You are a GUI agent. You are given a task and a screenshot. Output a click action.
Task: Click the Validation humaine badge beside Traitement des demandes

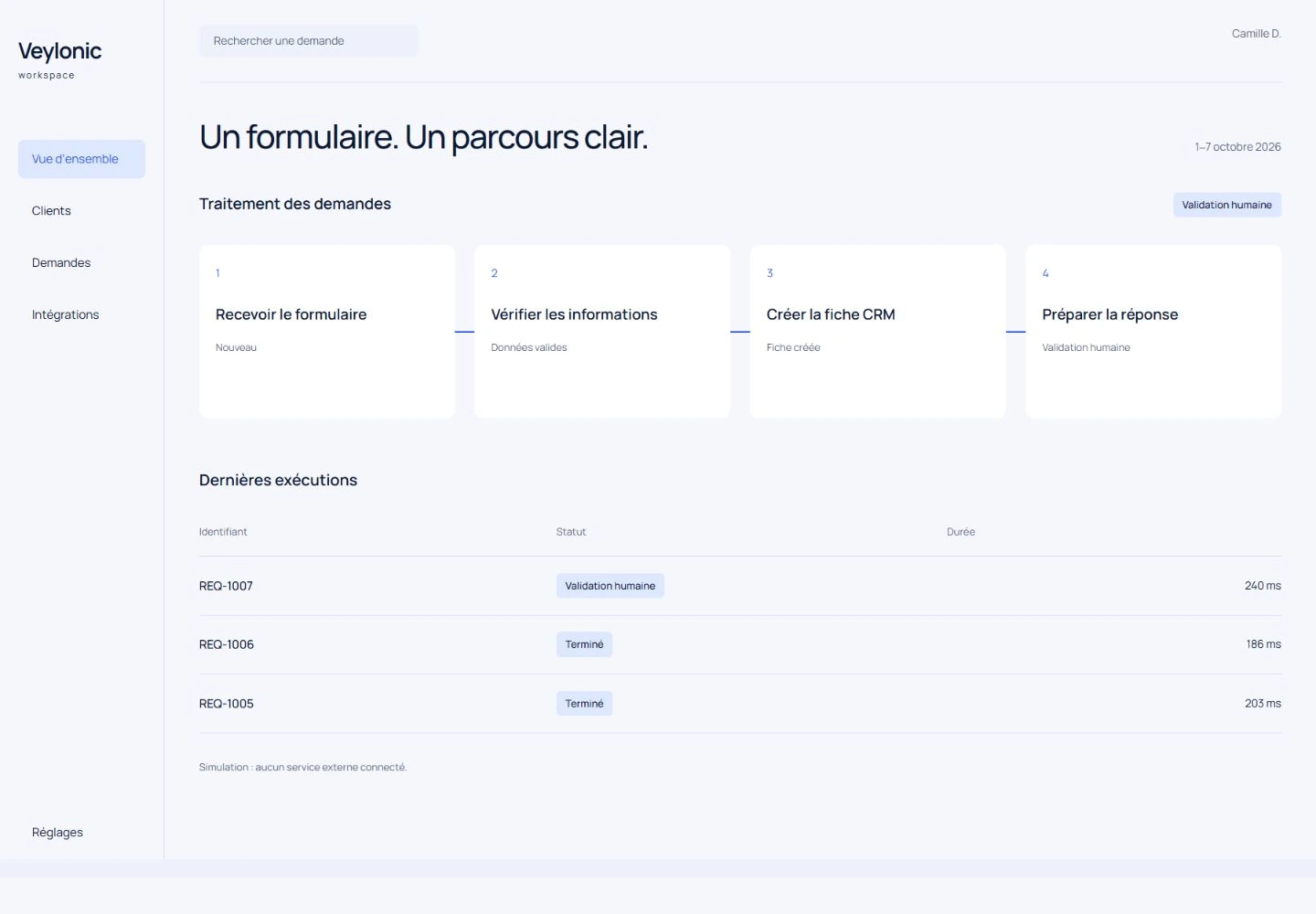click(1226, 205)
